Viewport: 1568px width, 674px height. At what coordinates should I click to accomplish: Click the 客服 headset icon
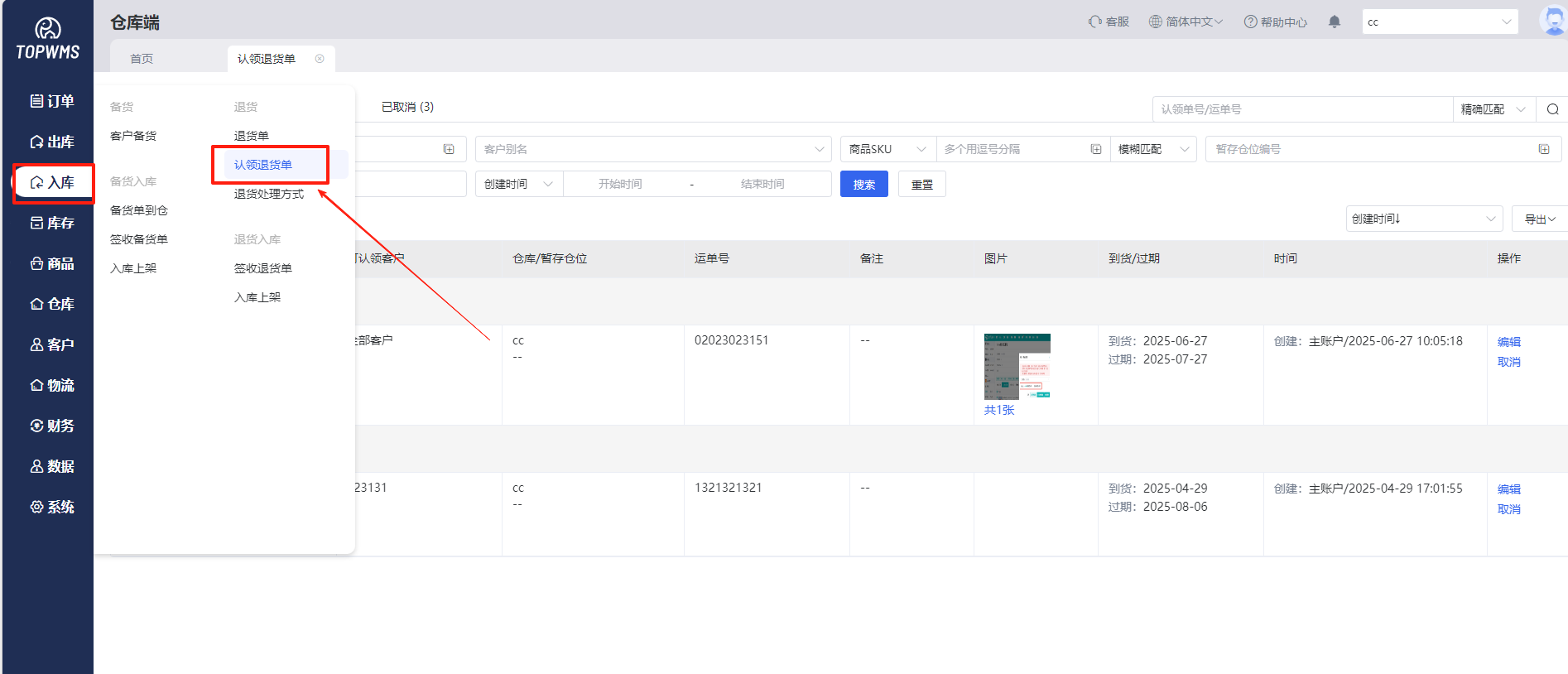coord(1095,22)
